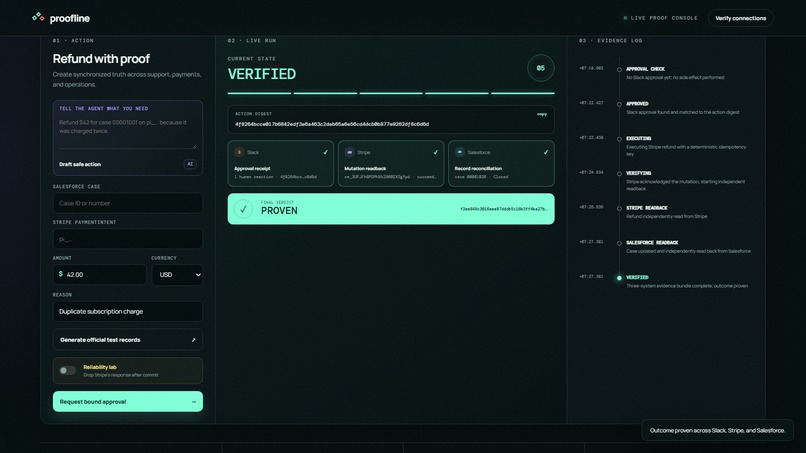
Task: Focus the Reason field with Duplicate subscription charge
Action: point(127,312)
